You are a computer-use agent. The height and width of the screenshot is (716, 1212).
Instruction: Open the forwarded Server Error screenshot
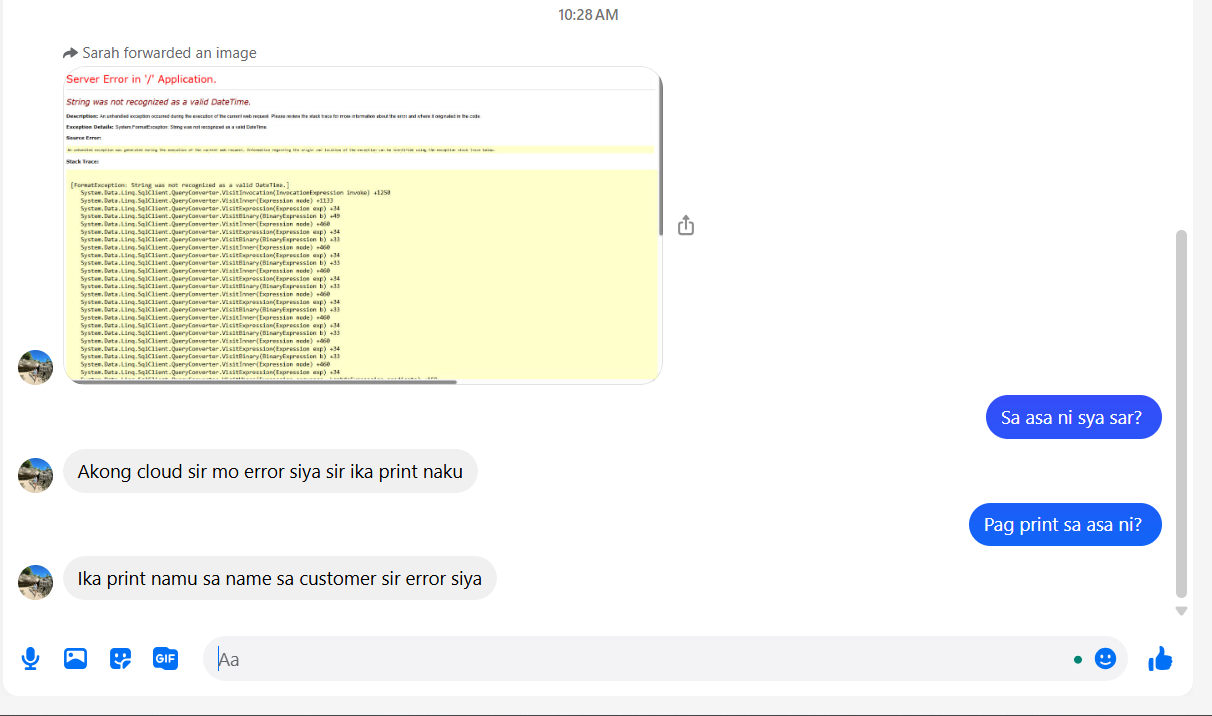click(362, 225)
